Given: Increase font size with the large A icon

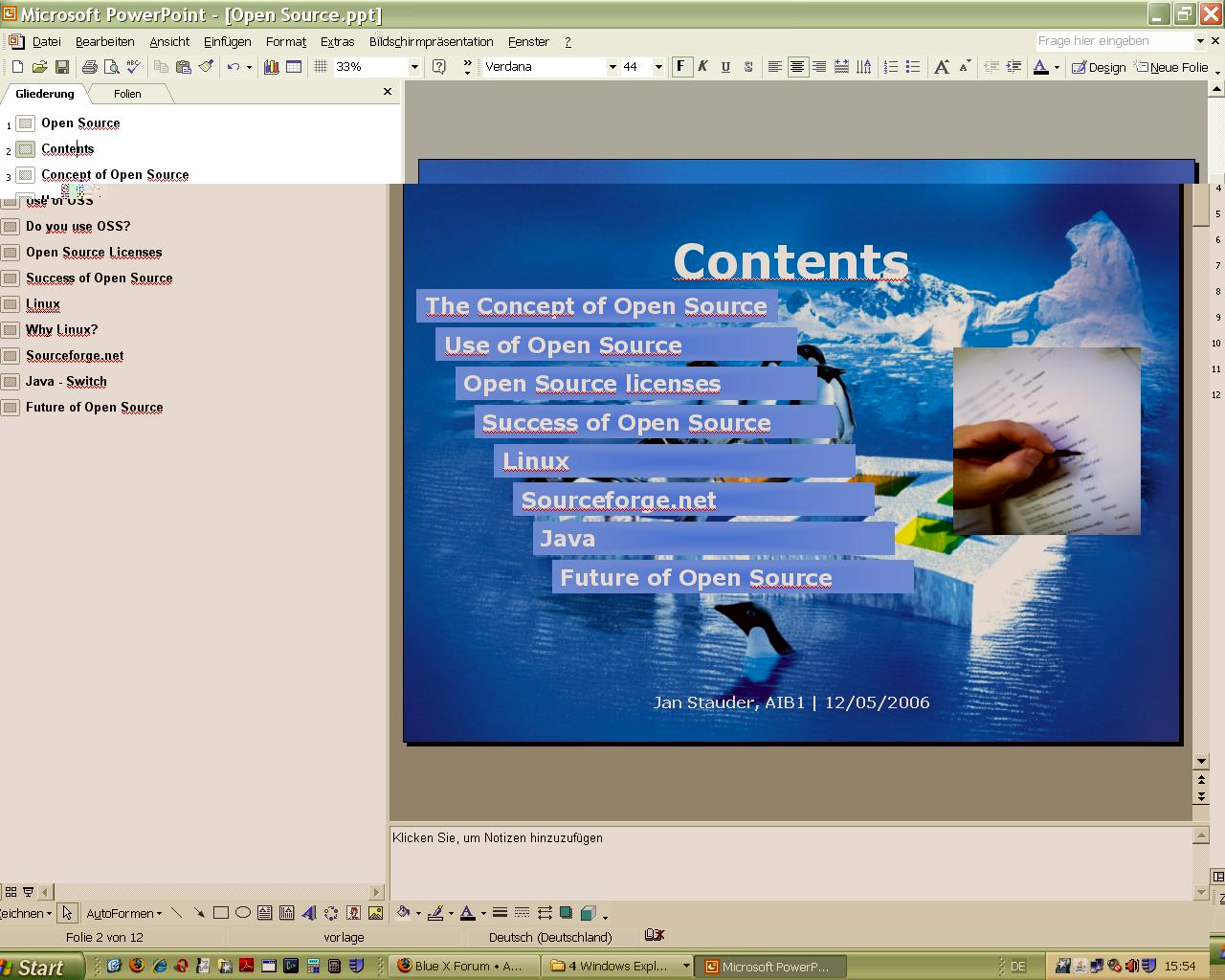Looking at the screenshot, I should pyautogui.click(x=942, y=67).
